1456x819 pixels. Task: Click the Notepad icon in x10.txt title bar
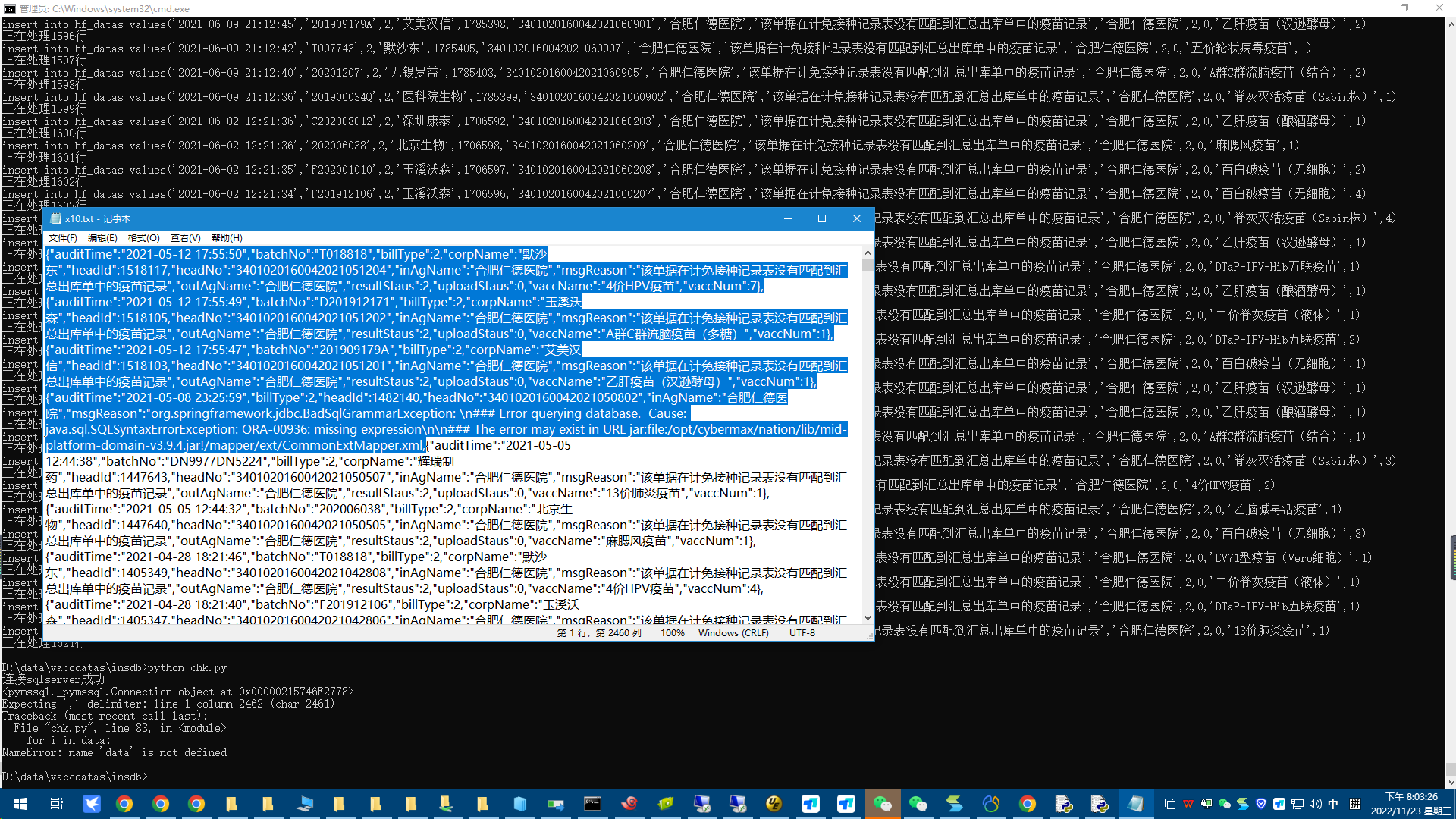[x=55, y=218]
